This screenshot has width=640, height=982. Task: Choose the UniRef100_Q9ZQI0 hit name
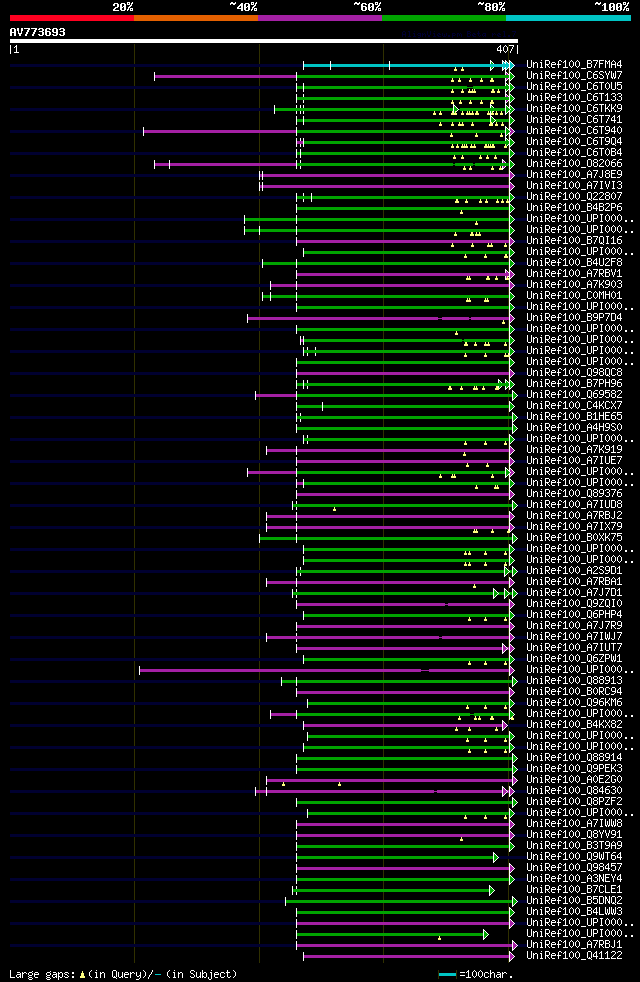coord(574,604)
